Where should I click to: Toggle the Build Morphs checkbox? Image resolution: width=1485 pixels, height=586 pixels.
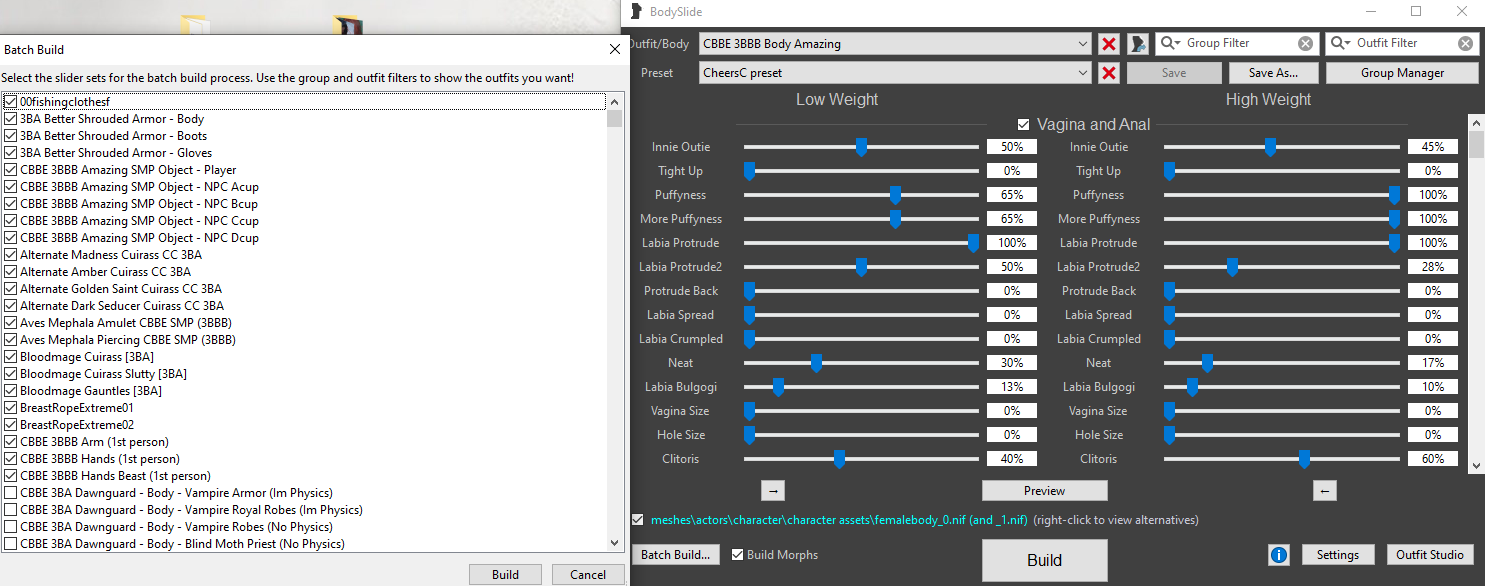tap(738, 555)
